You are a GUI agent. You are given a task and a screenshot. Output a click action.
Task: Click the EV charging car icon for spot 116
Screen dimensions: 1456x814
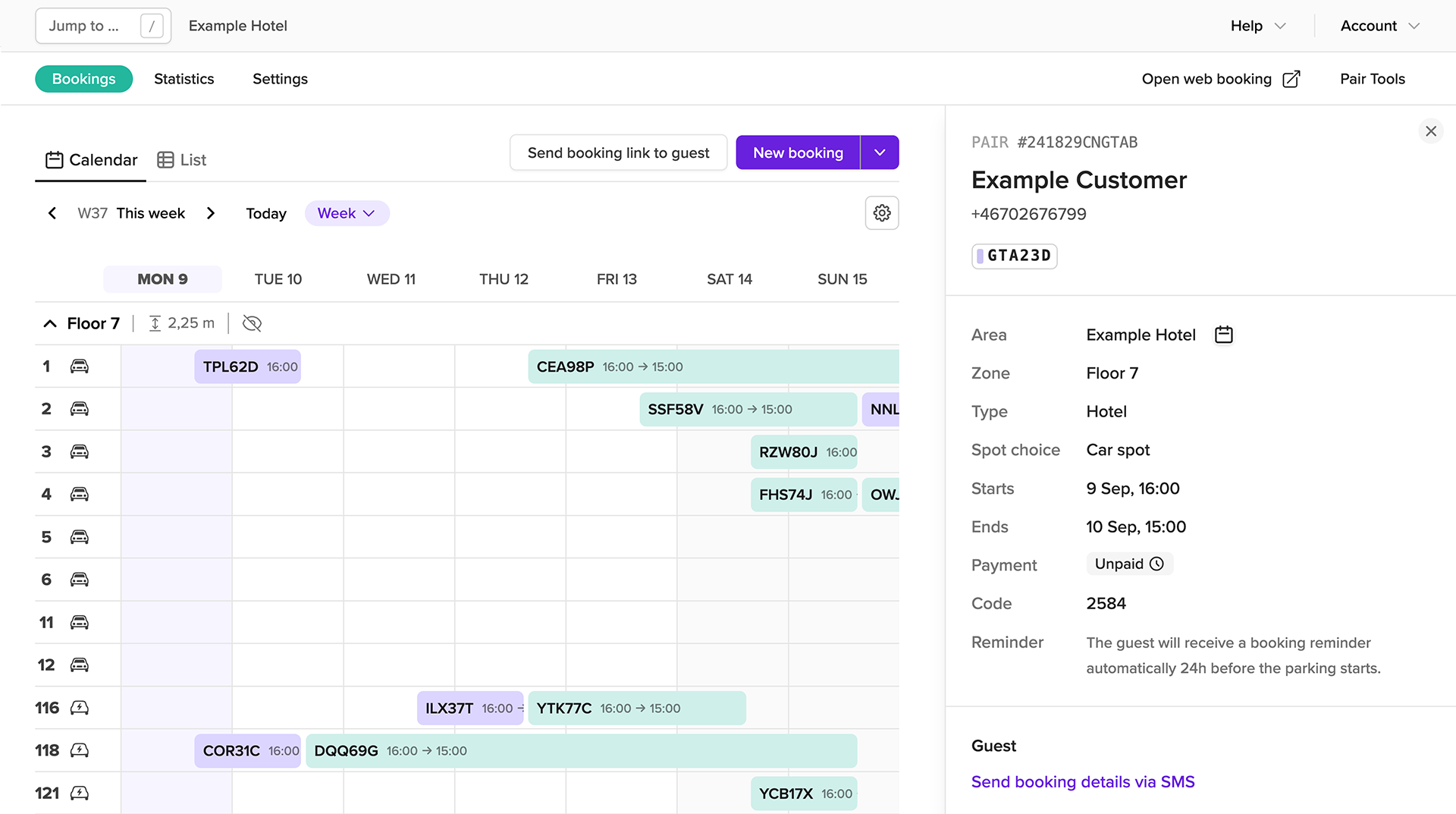pos(79,708)
